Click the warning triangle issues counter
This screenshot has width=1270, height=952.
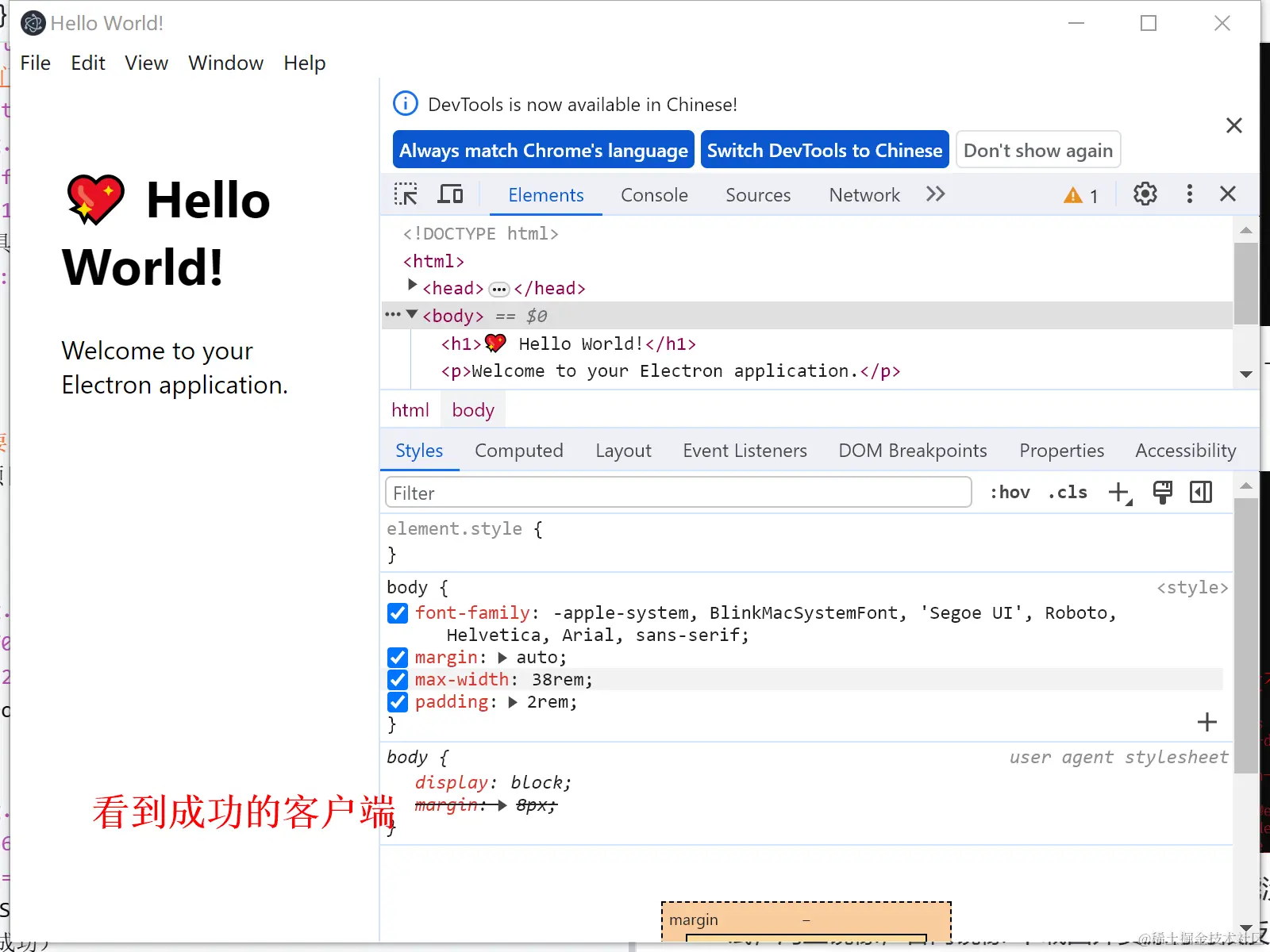1080,195
